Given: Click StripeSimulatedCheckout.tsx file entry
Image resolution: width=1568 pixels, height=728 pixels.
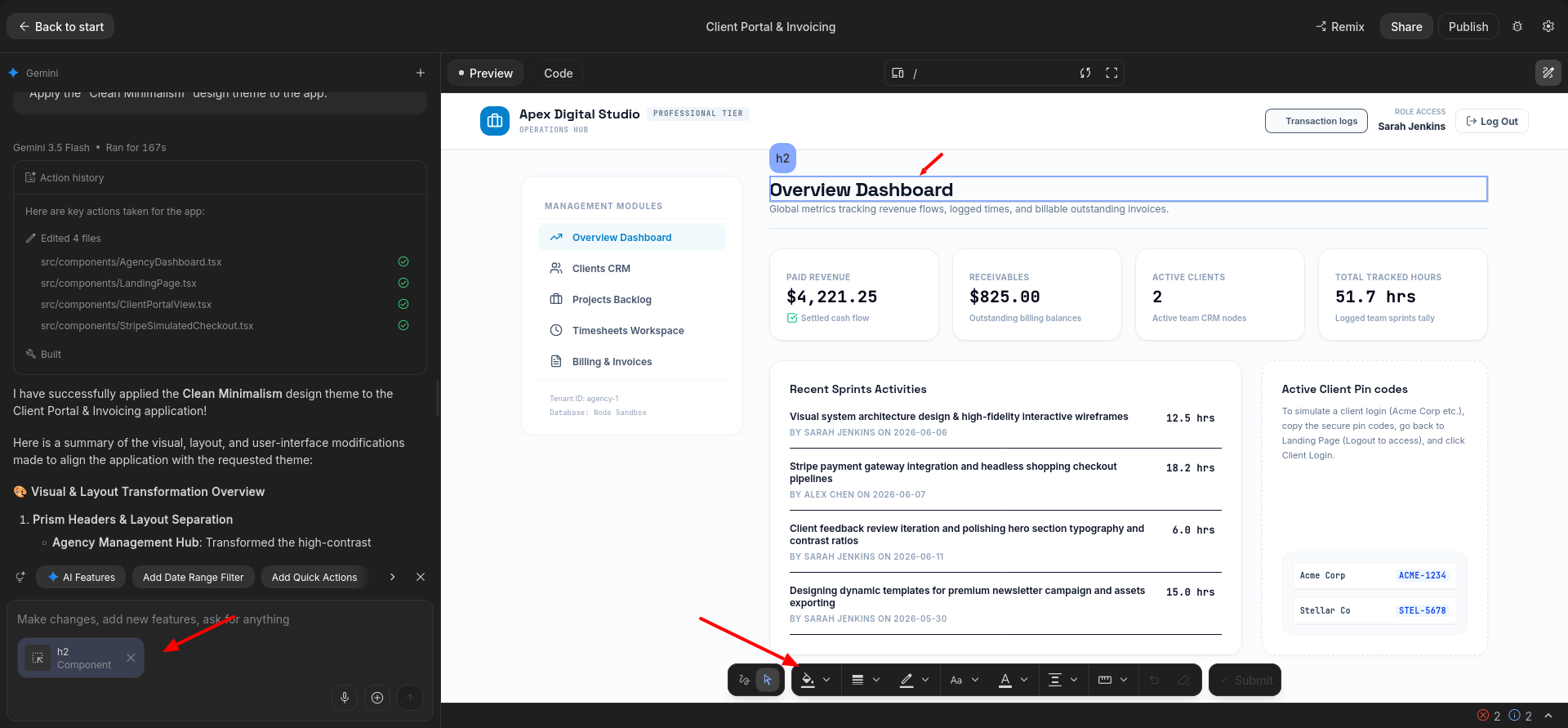Looking at the screenshot, I should (x=147, y=325).
